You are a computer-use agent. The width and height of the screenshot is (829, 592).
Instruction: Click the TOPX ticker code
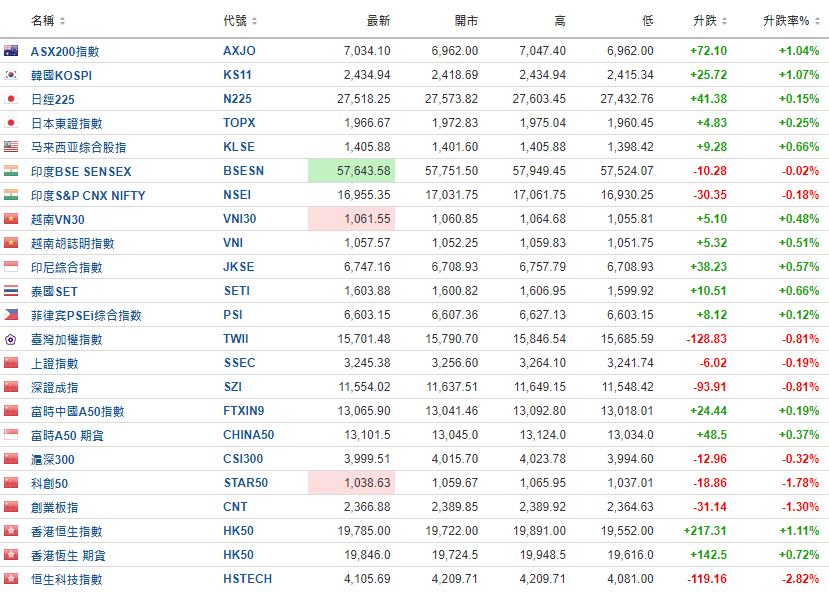(x=239, y=123)
